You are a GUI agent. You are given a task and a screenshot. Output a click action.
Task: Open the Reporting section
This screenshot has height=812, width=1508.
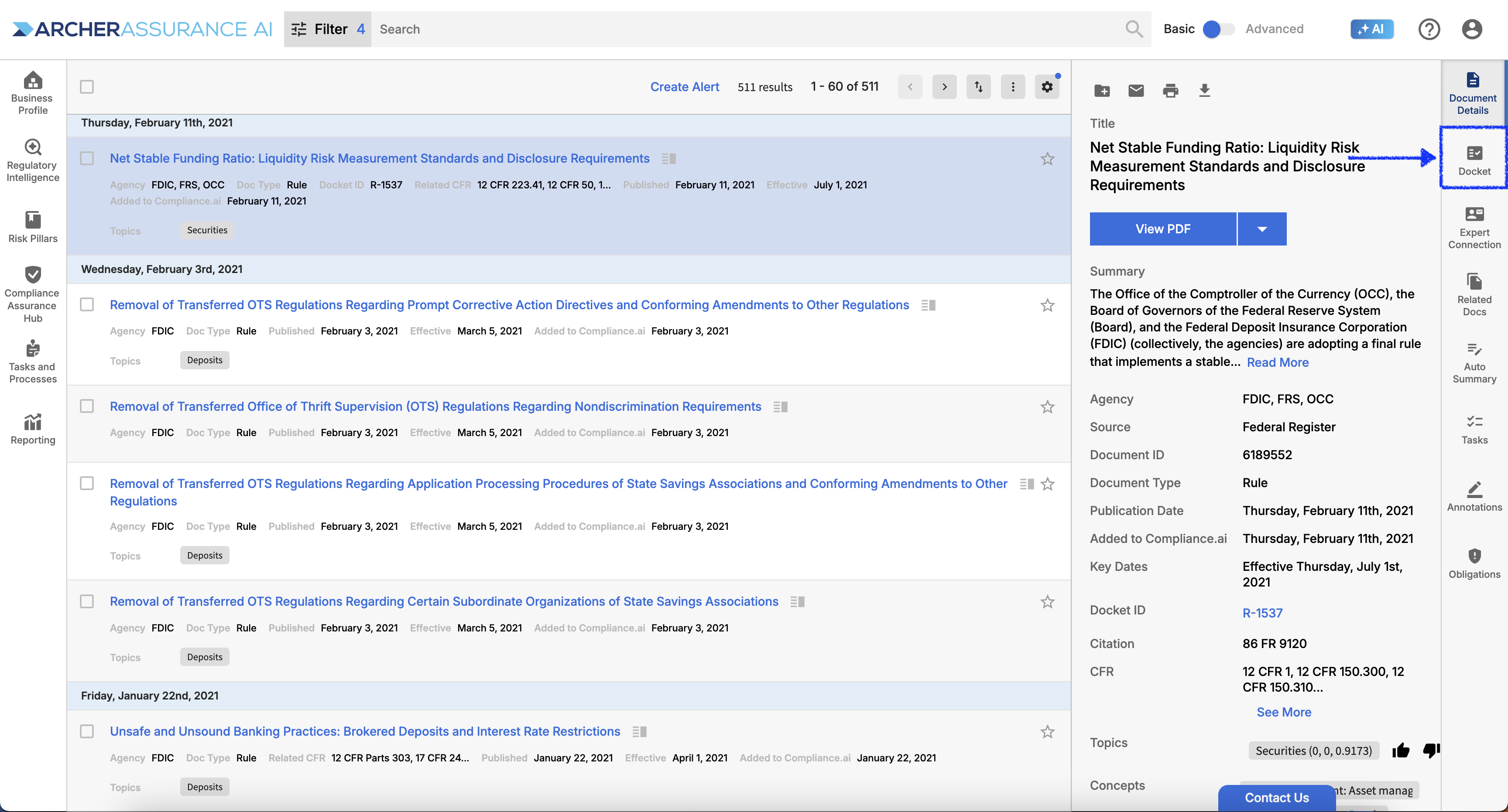33,429
